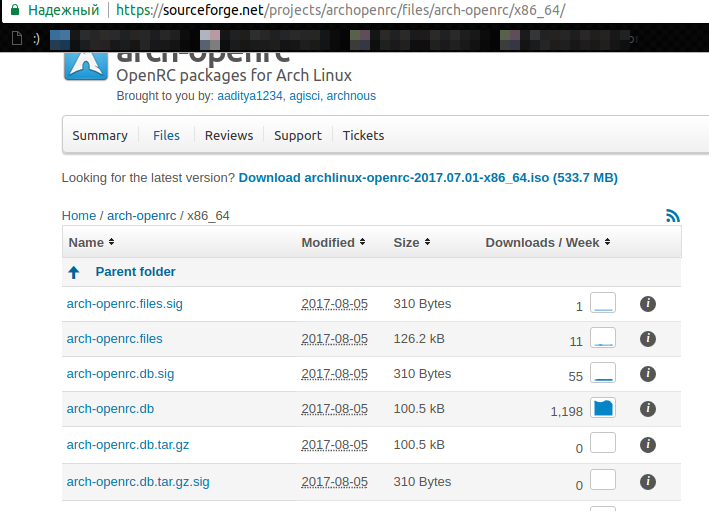
Task: Open info icon for arch-openrc.db
Action: [648, 409]
